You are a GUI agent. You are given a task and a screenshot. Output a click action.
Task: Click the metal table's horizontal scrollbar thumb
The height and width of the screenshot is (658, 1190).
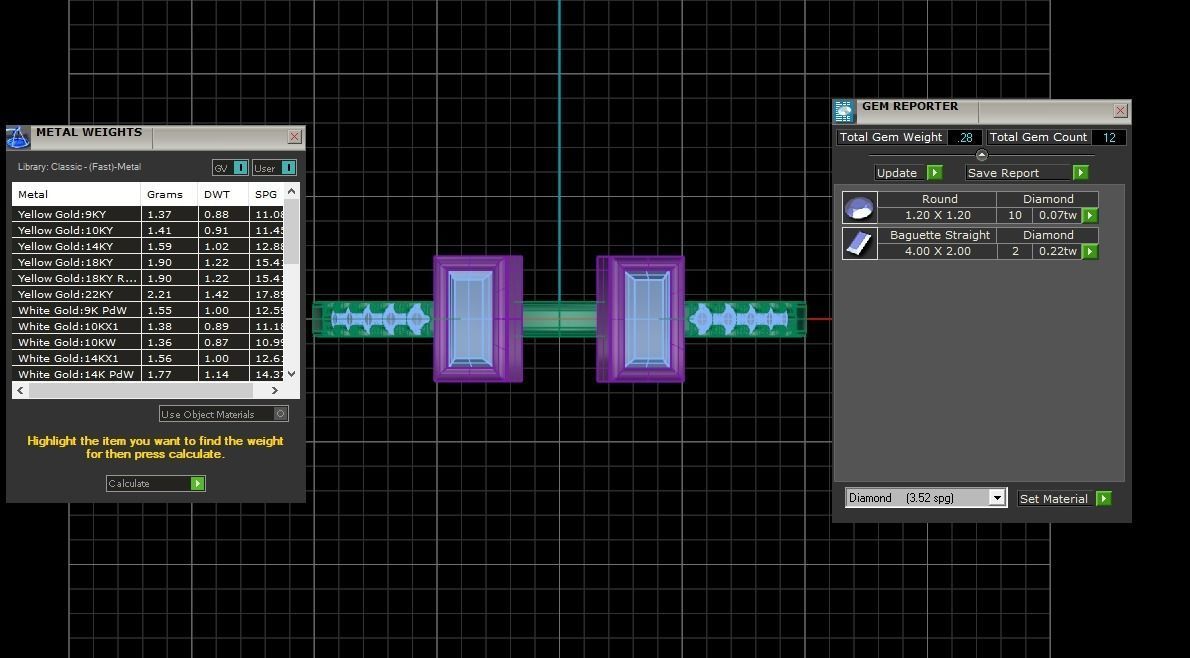(x=140, y=390)
